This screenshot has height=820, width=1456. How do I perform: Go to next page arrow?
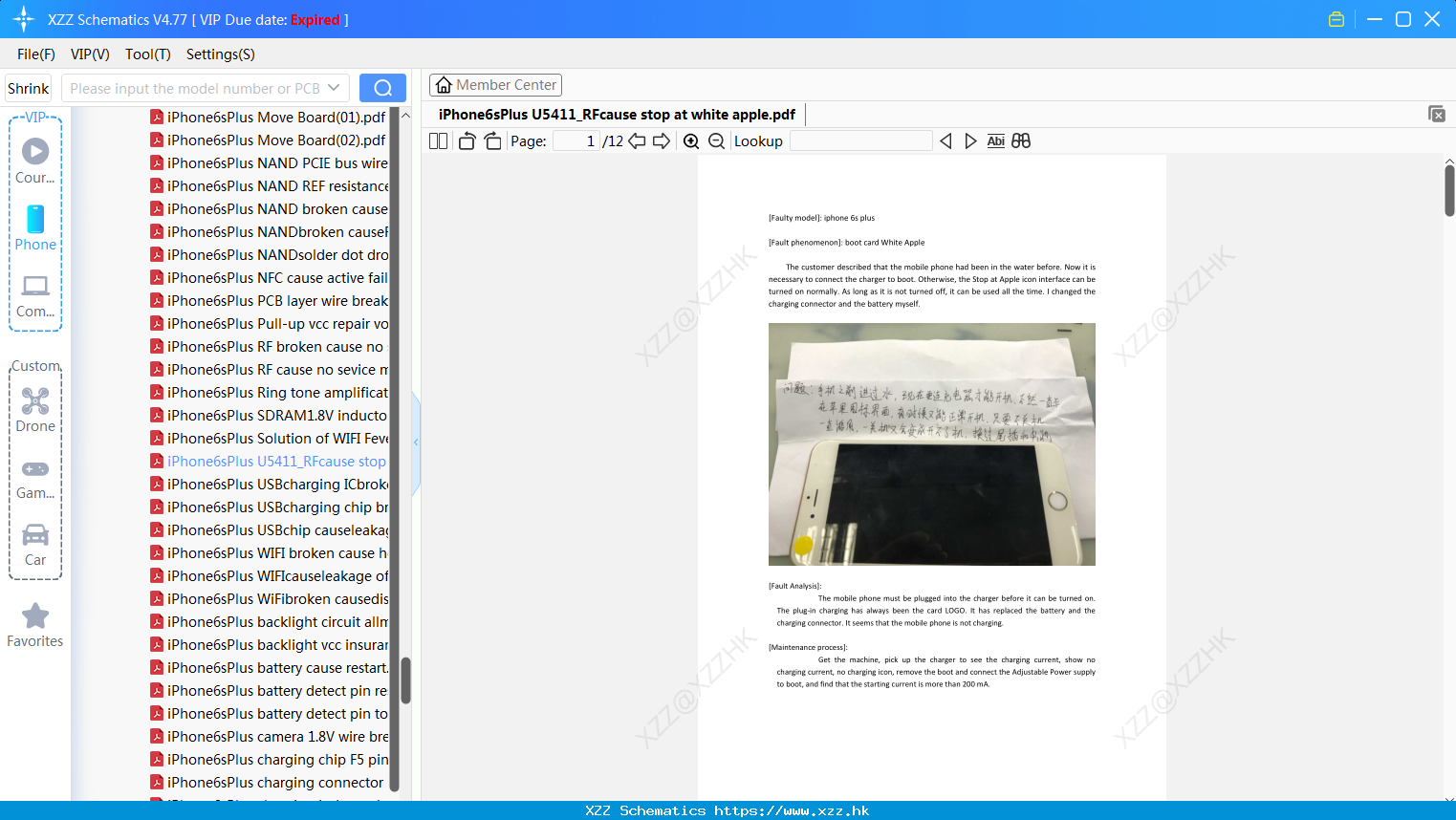click(662, 141)
